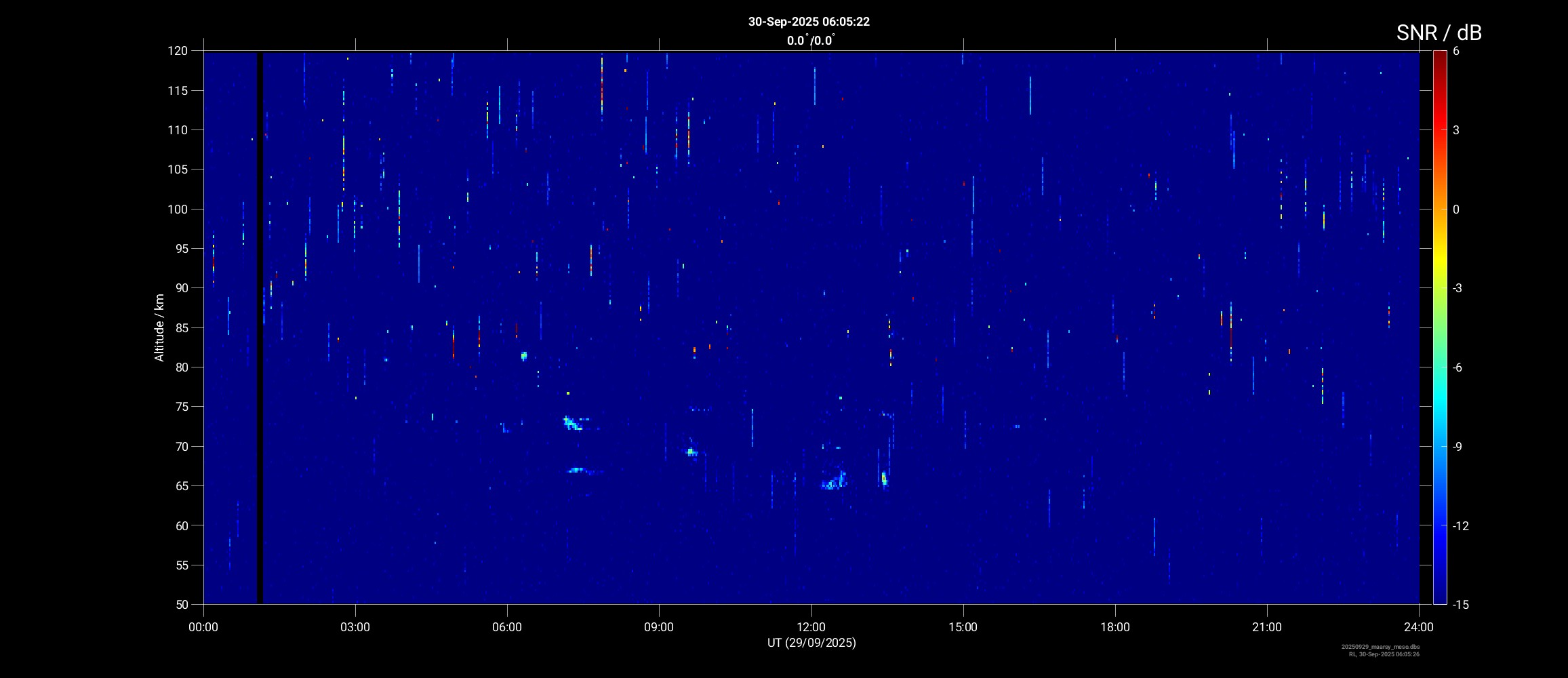Select the Altitude / km axis label
Screen dimensions: 1568x678
(x=159, y=327)
